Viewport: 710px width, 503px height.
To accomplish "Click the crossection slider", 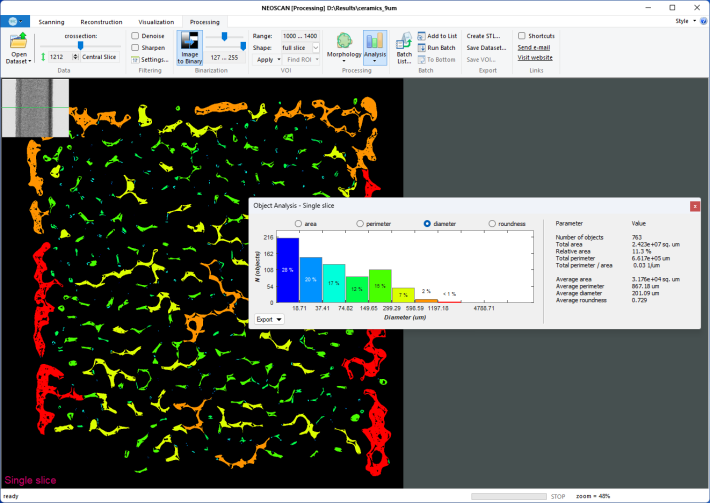I will [79, 45].
